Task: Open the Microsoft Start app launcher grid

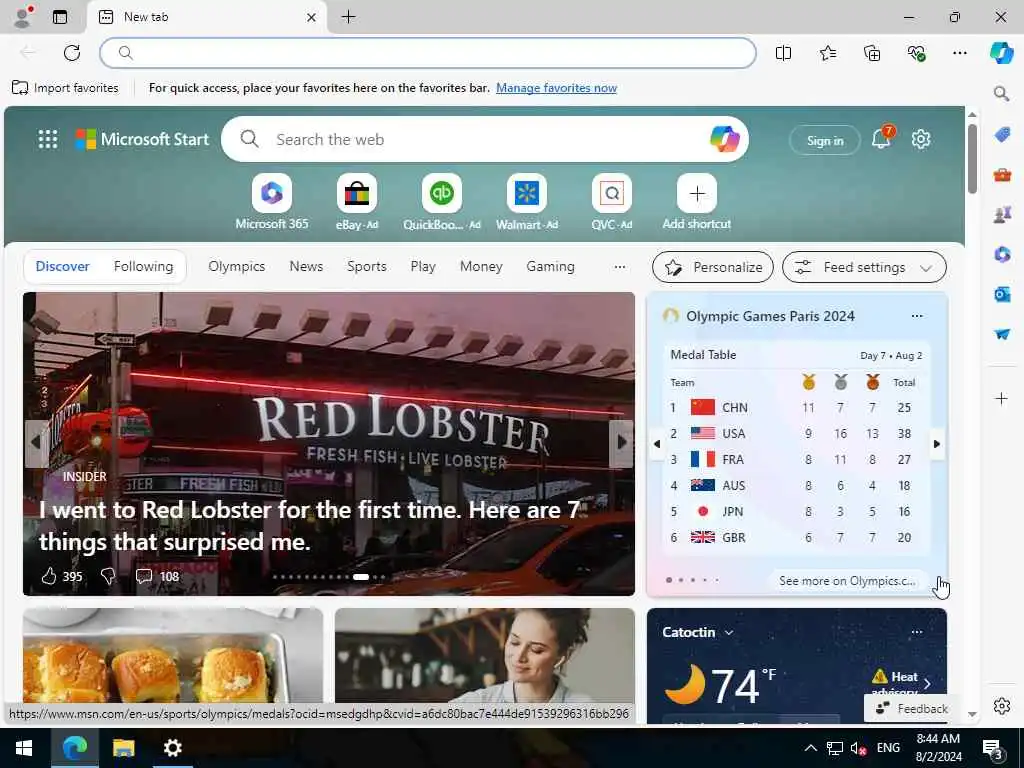Action: pyautogui.click(x=48, y=139)
